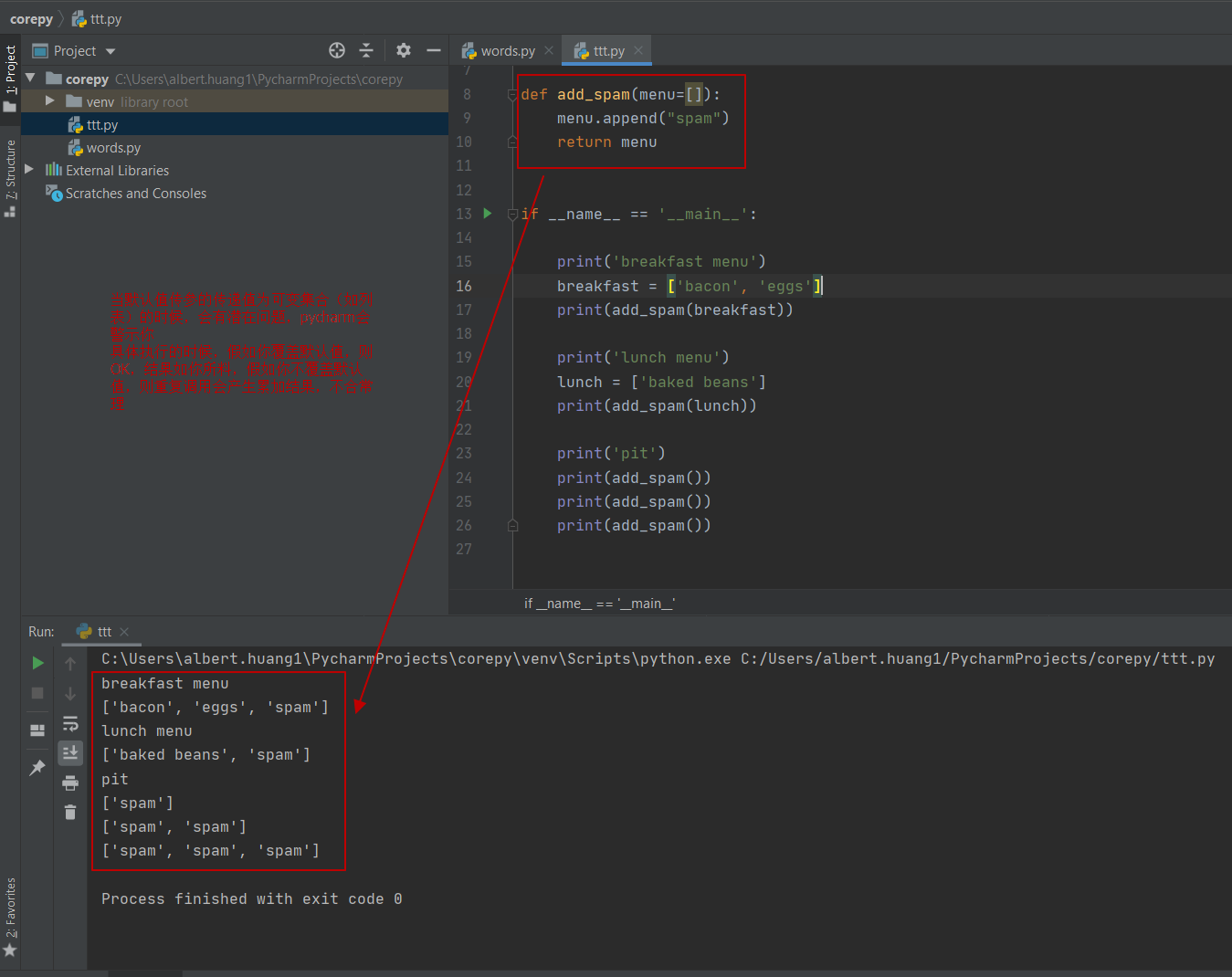Toggle Scroll to End in Run console
The height and width of the screenshot is (977, 1232).
(70, 752)
